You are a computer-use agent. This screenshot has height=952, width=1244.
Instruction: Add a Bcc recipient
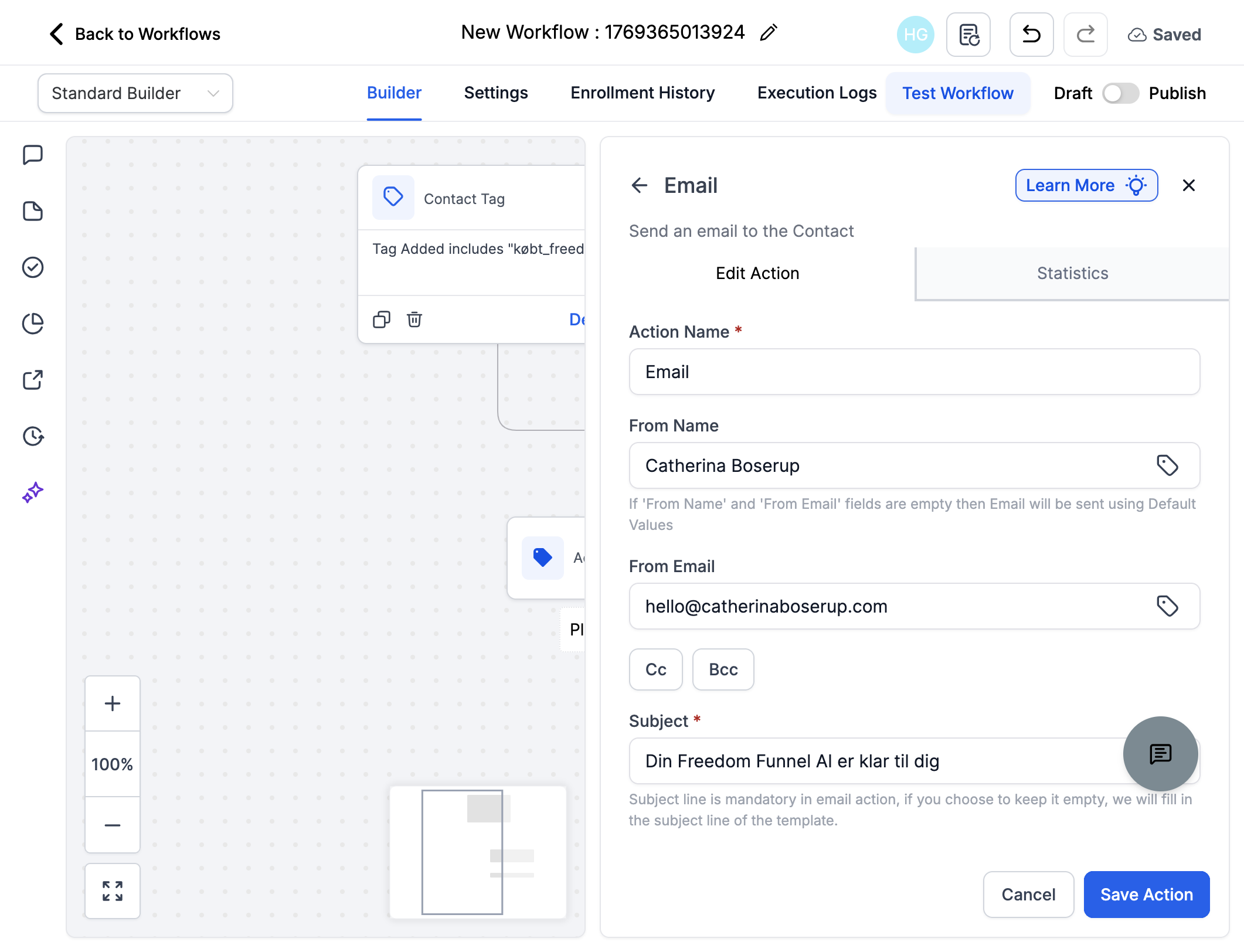click(x=723, y=669)
